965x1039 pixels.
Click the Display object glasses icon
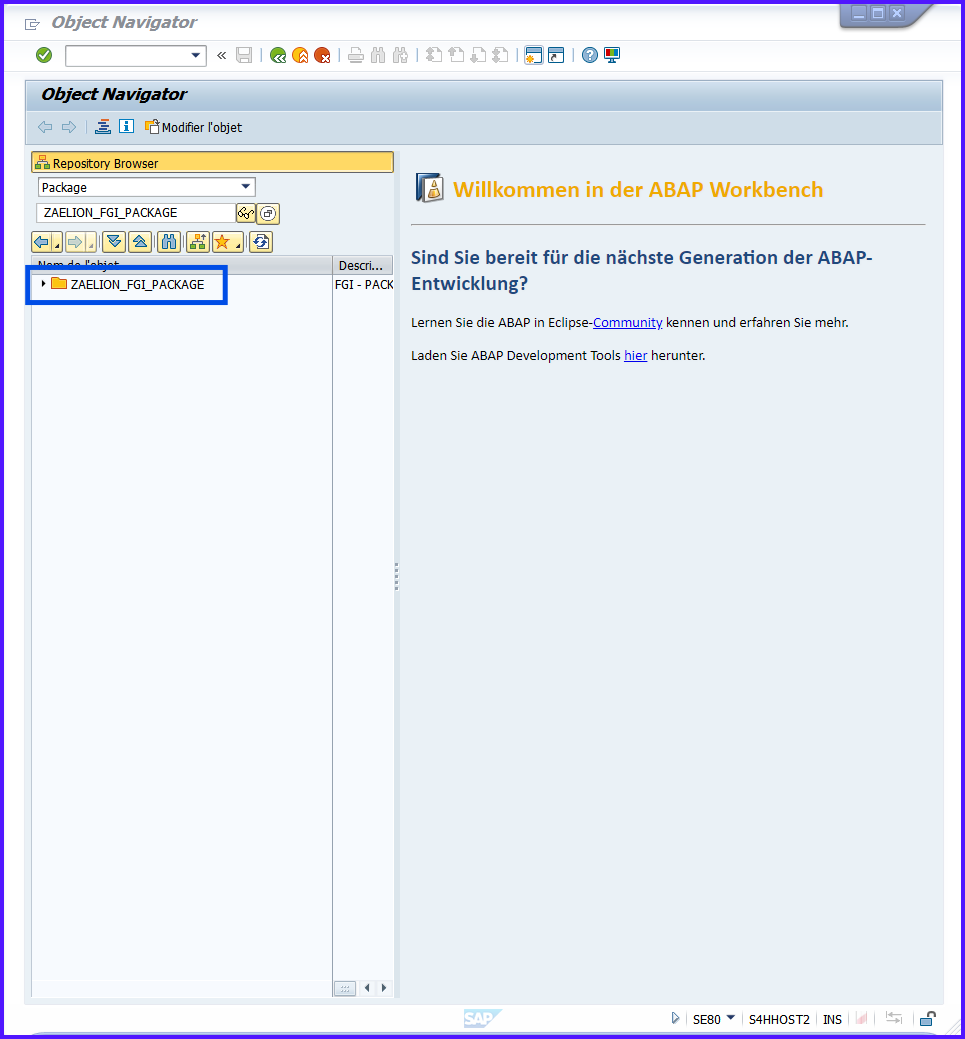(x=245, y=213)
